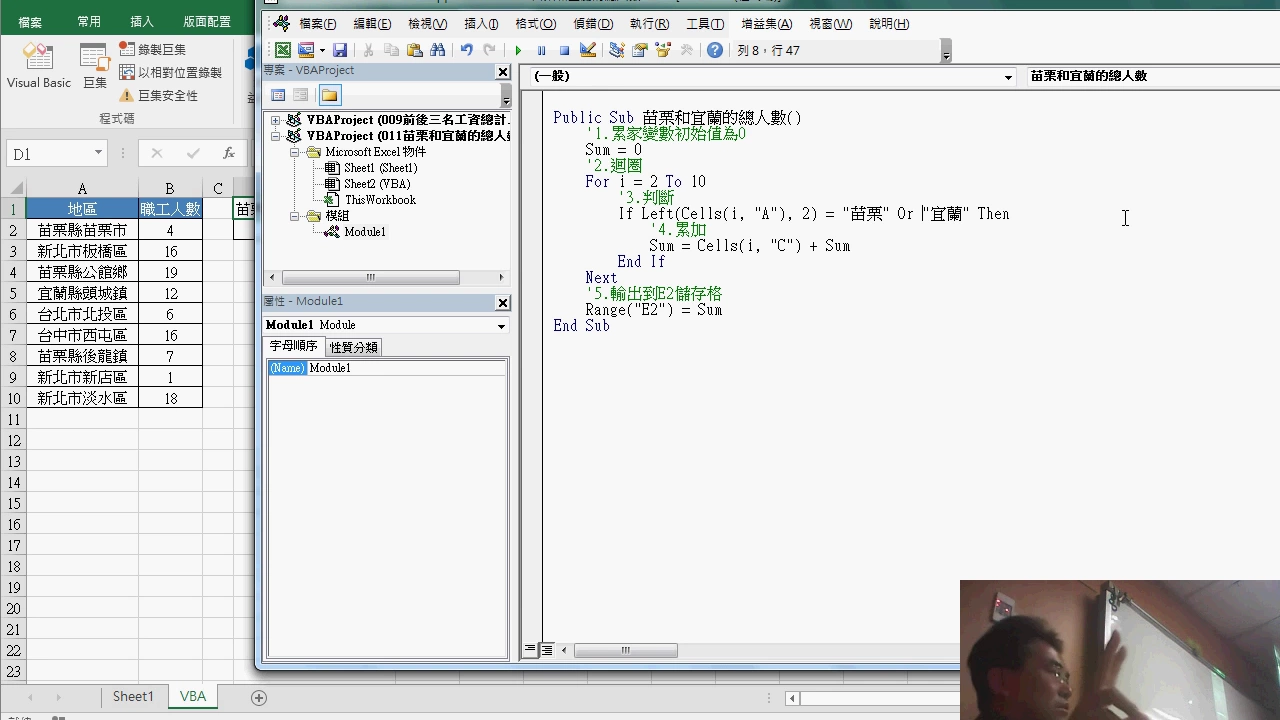The height and width of the screenshot is (720, 1280).
Task: Click View Code icon in project pane
Action: point(278,95)
